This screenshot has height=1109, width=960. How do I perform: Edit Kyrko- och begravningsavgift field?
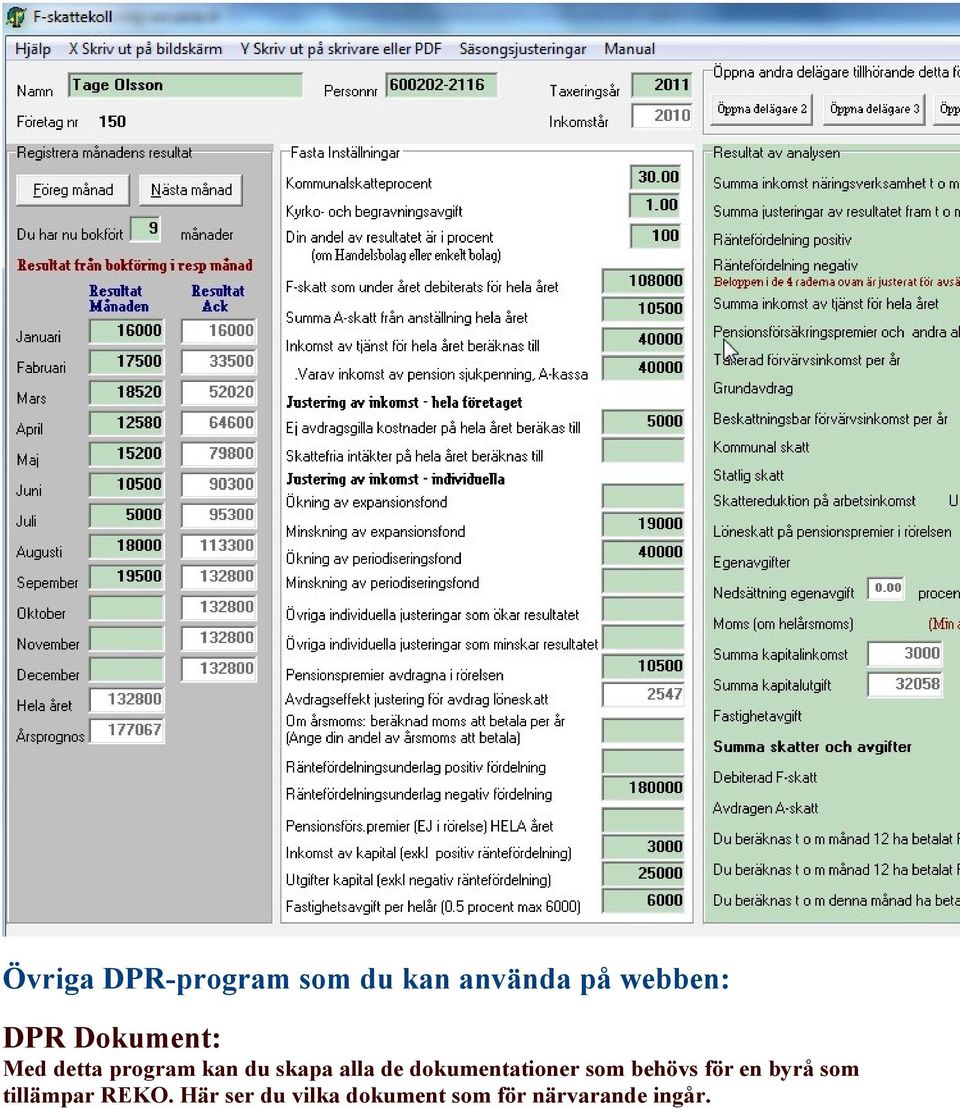pos(656,205)
